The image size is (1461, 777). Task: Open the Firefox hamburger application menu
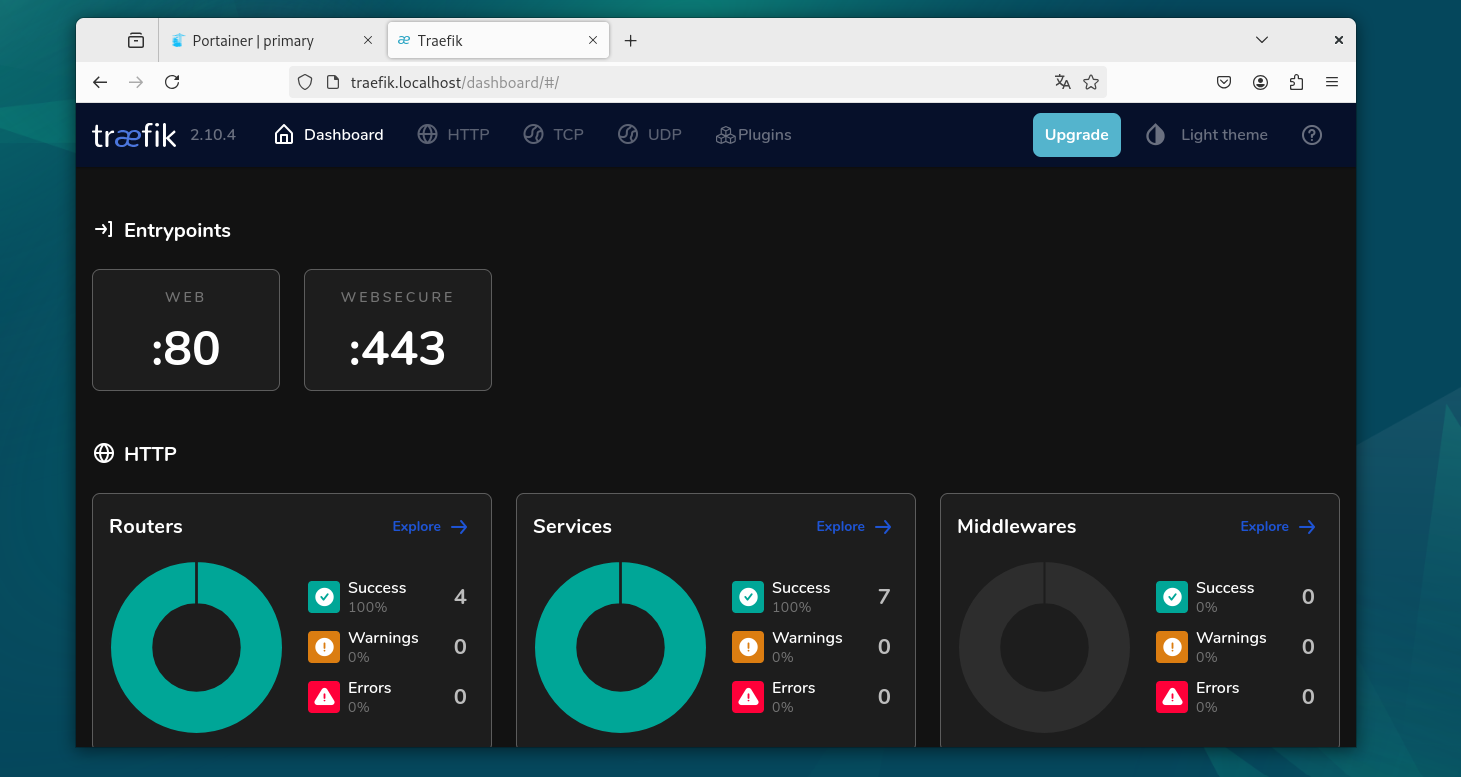tap(1332, 82)
